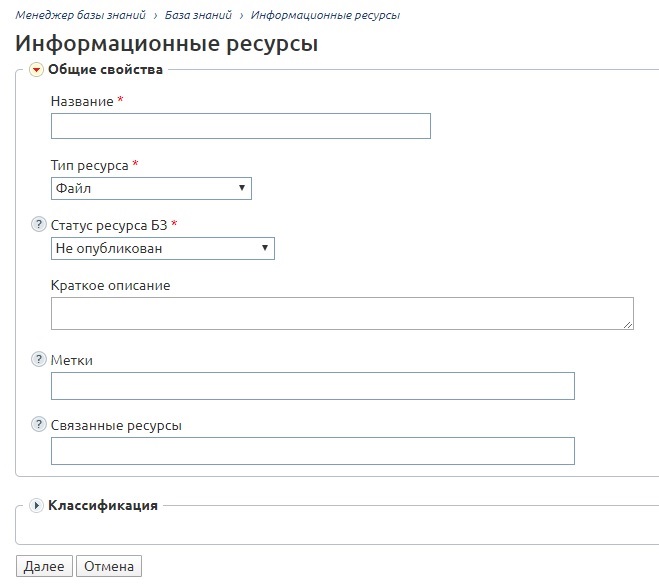Click the Краткое описание resize handle

point(628,324)
